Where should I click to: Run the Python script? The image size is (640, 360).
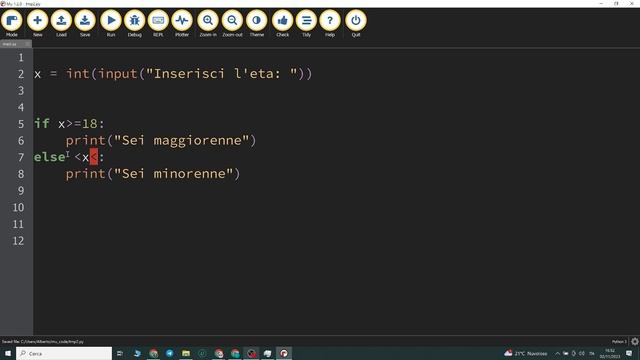111,24
